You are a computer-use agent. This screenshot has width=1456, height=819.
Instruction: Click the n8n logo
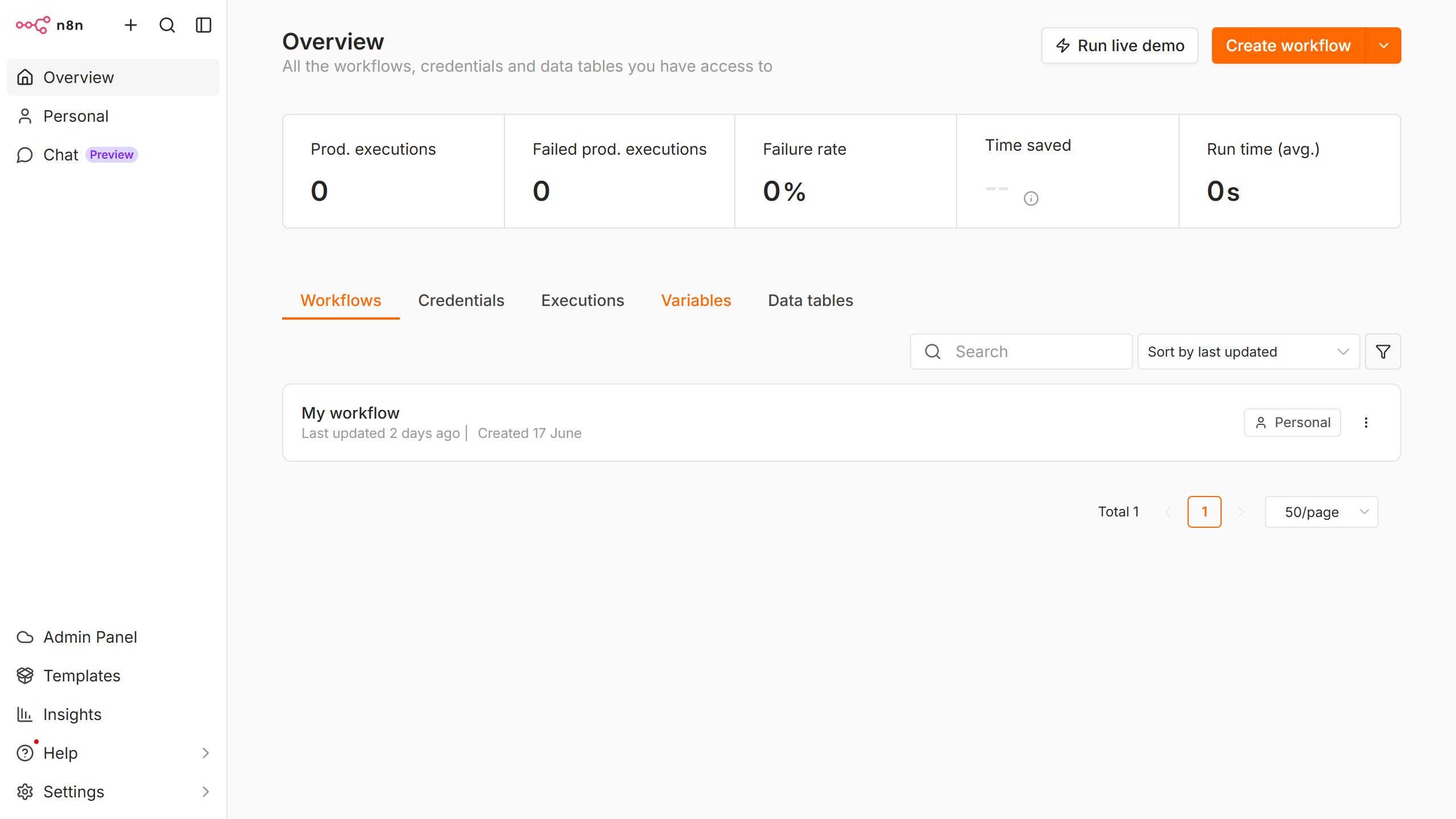point(49,25)
